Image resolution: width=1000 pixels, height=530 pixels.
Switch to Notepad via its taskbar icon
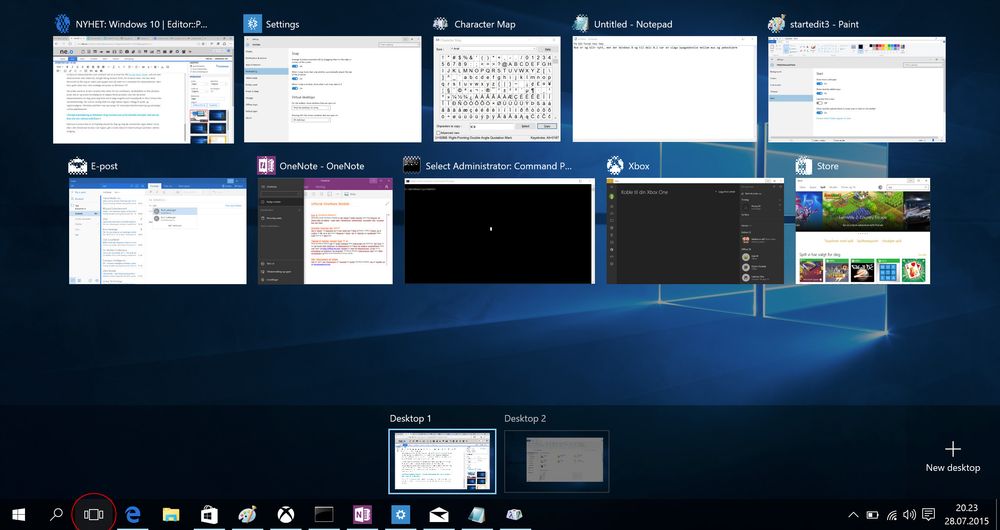[476, 514]
